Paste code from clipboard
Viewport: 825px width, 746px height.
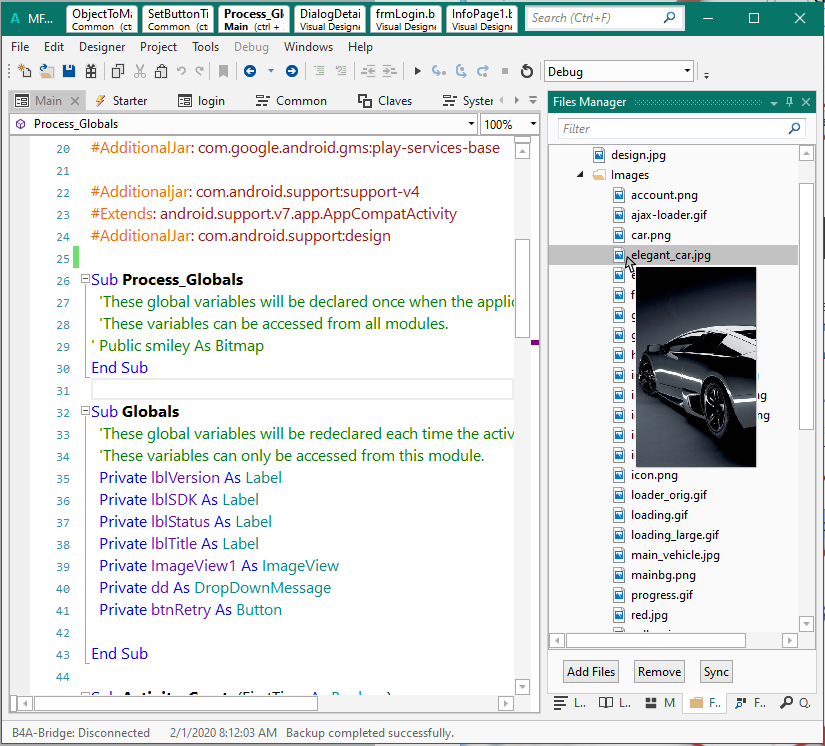tap(161, 71)
